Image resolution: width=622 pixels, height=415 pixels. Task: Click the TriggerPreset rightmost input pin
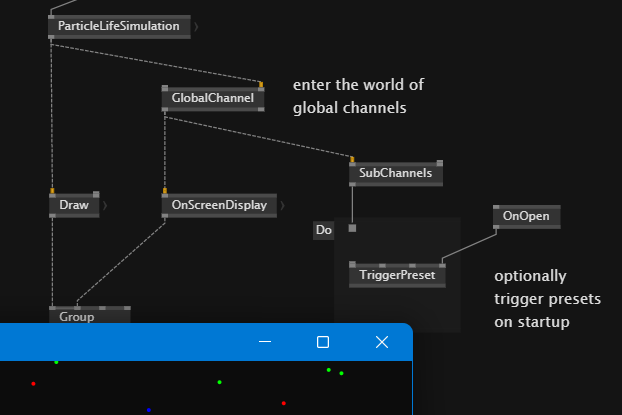(442, 265)
